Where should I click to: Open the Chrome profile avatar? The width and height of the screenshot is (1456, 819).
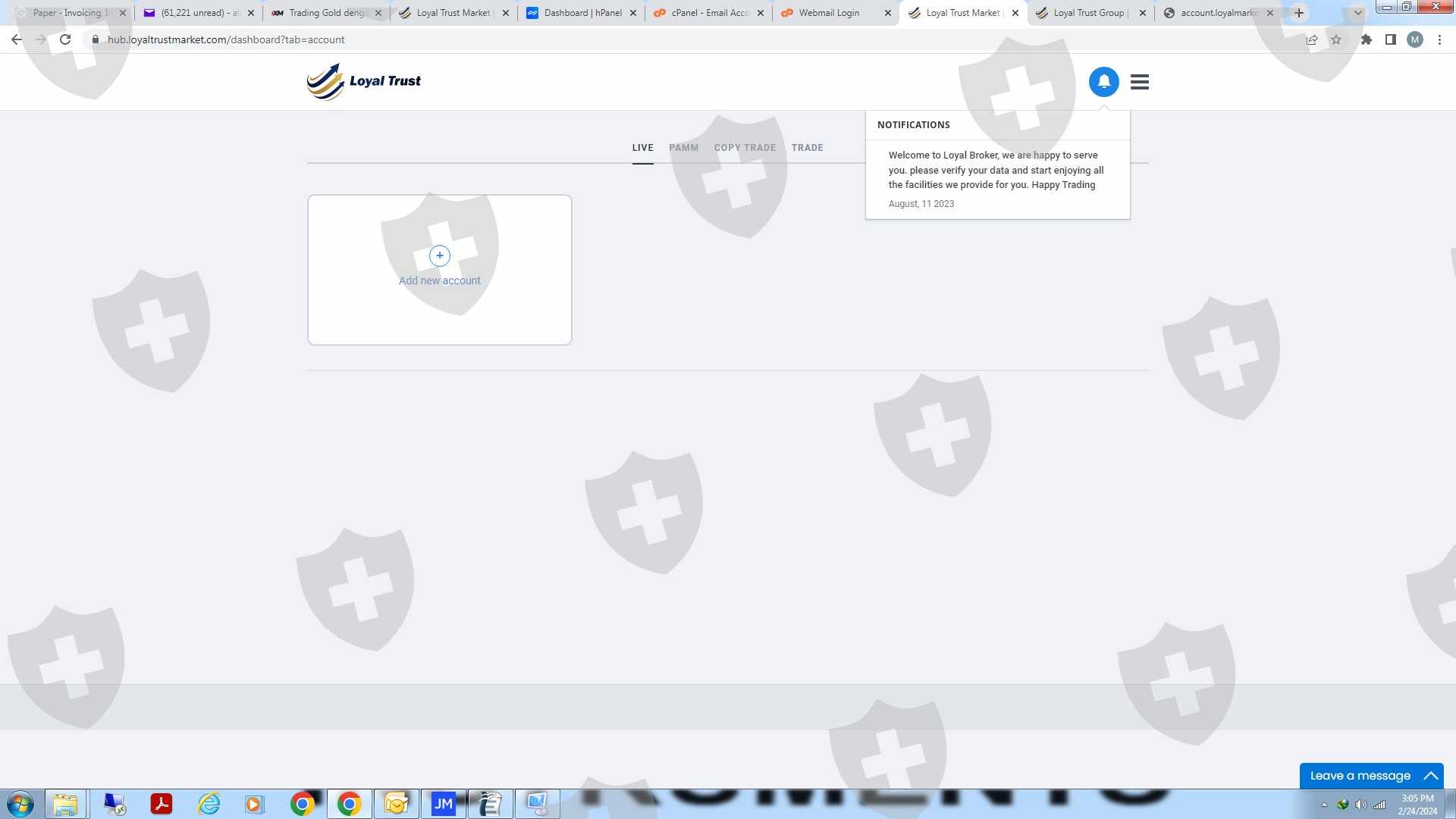(x=1414, y=39)
